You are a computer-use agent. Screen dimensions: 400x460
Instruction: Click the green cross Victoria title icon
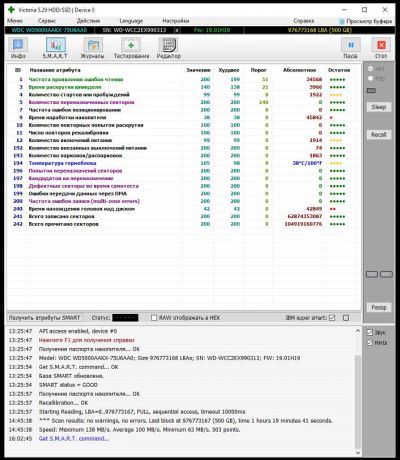pos(11,10)
